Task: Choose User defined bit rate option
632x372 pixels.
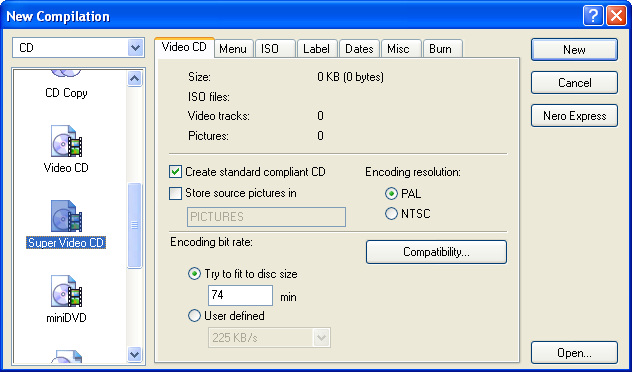Action: click(x=194, y=316)
